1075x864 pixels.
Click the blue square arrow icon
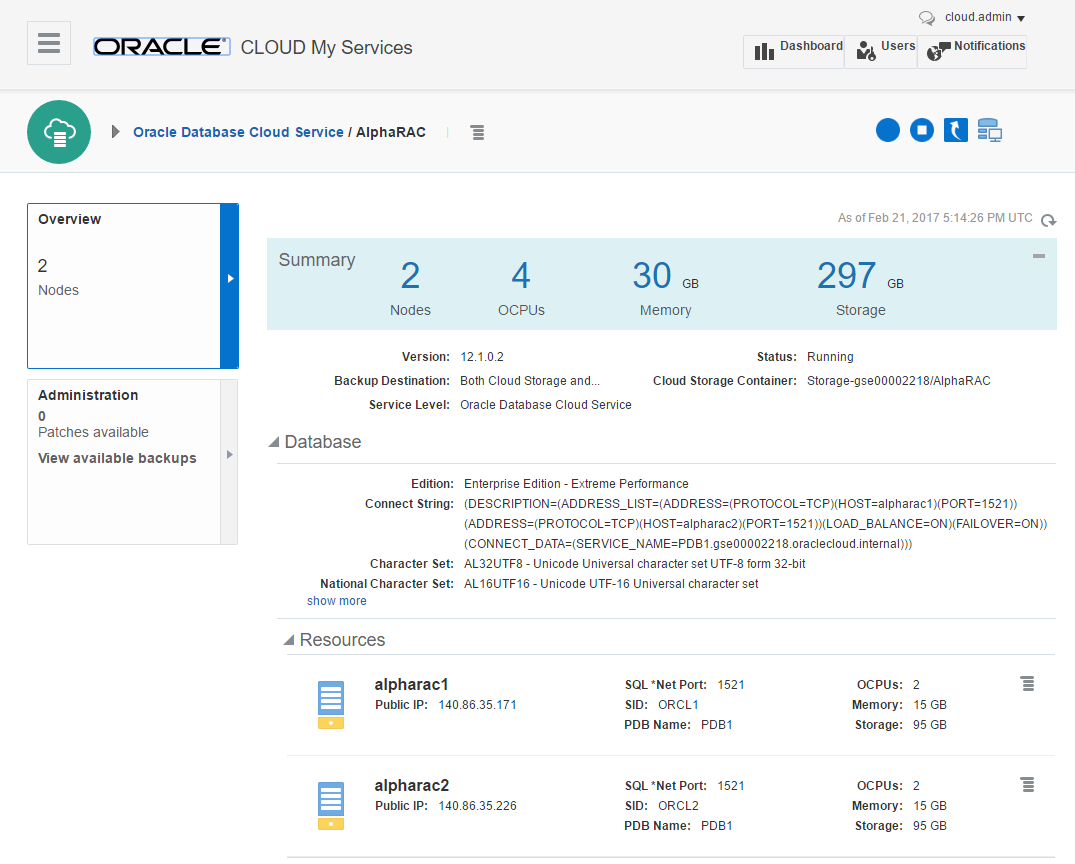(x=956, y=130)
